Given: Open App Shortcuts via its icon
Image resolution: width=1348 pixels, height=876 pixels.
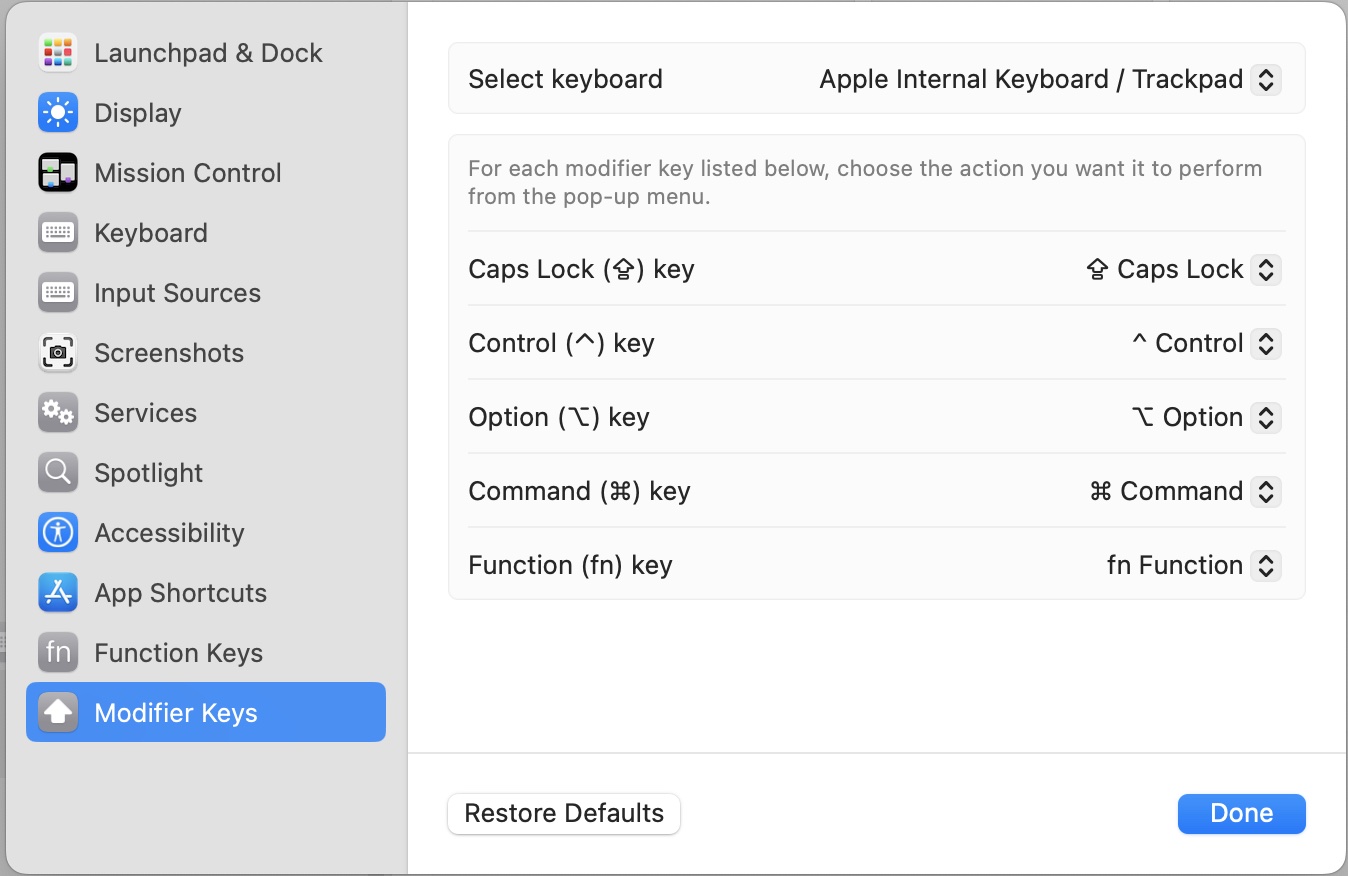Looking at the screenshot, I should click(x=57, y=592).
